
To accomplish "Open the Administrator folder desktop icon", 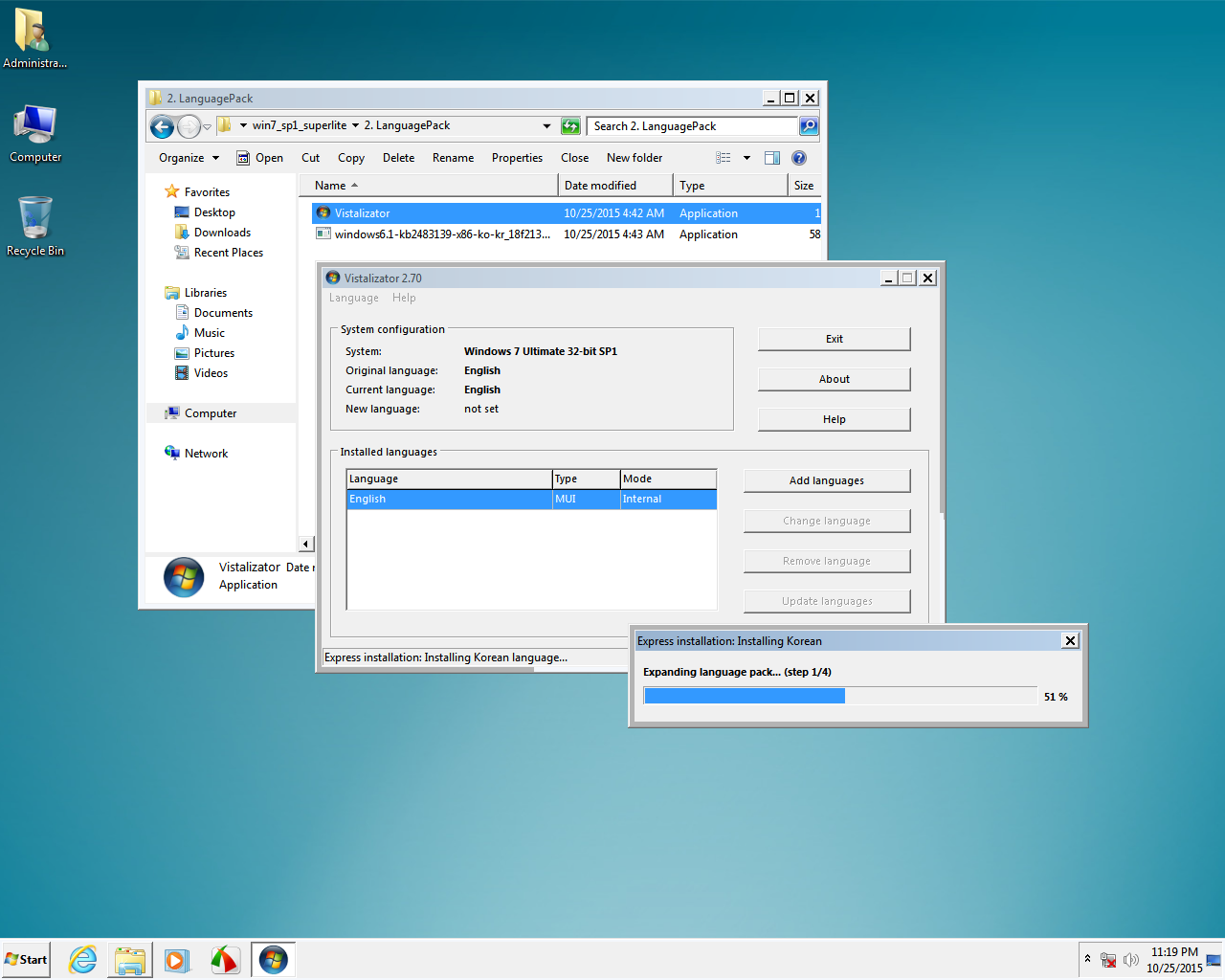I will (x=34, y=39).
